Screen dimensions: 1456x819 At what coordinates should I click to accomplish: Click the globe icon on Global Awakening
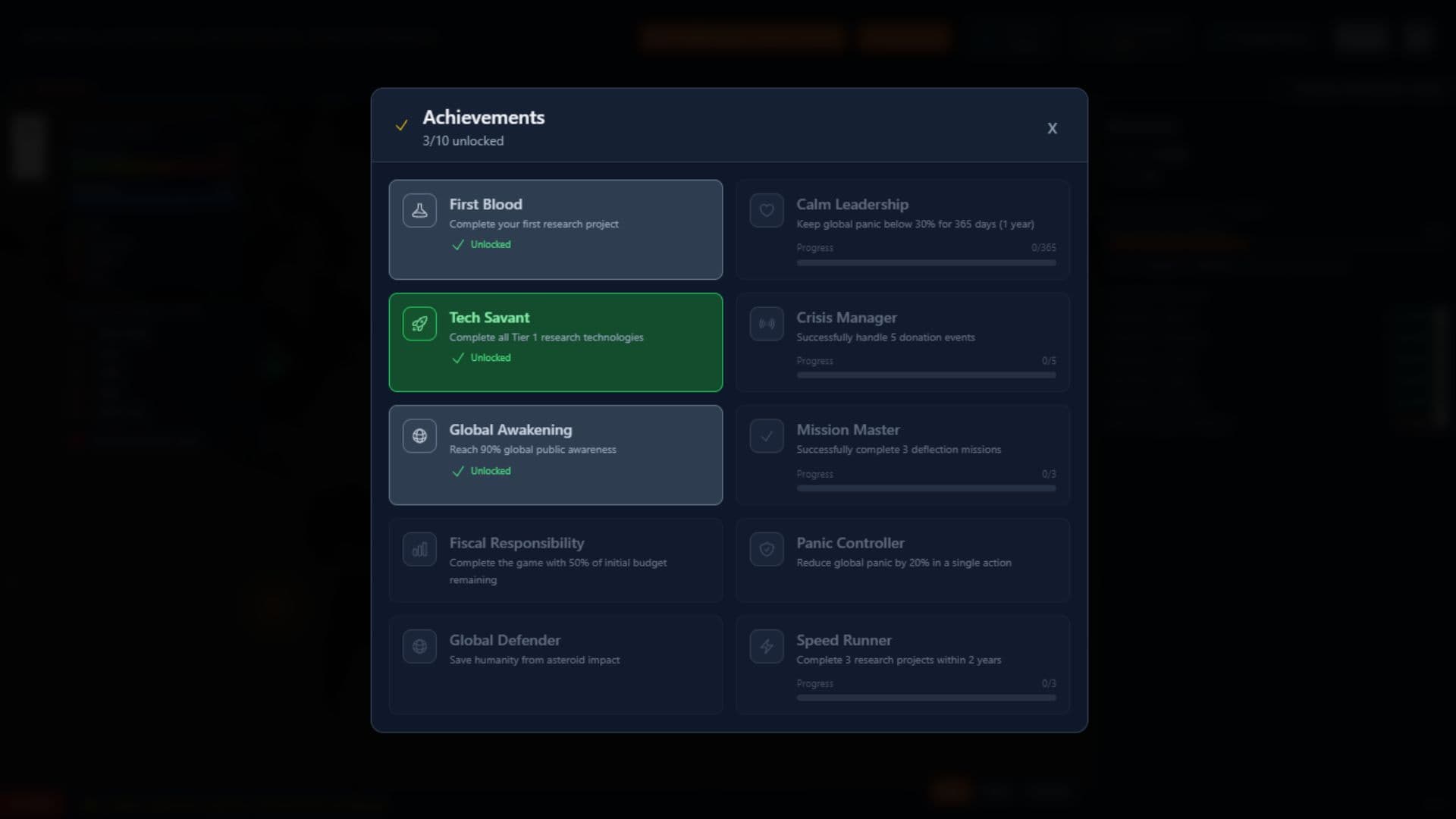tap(419, 435)
